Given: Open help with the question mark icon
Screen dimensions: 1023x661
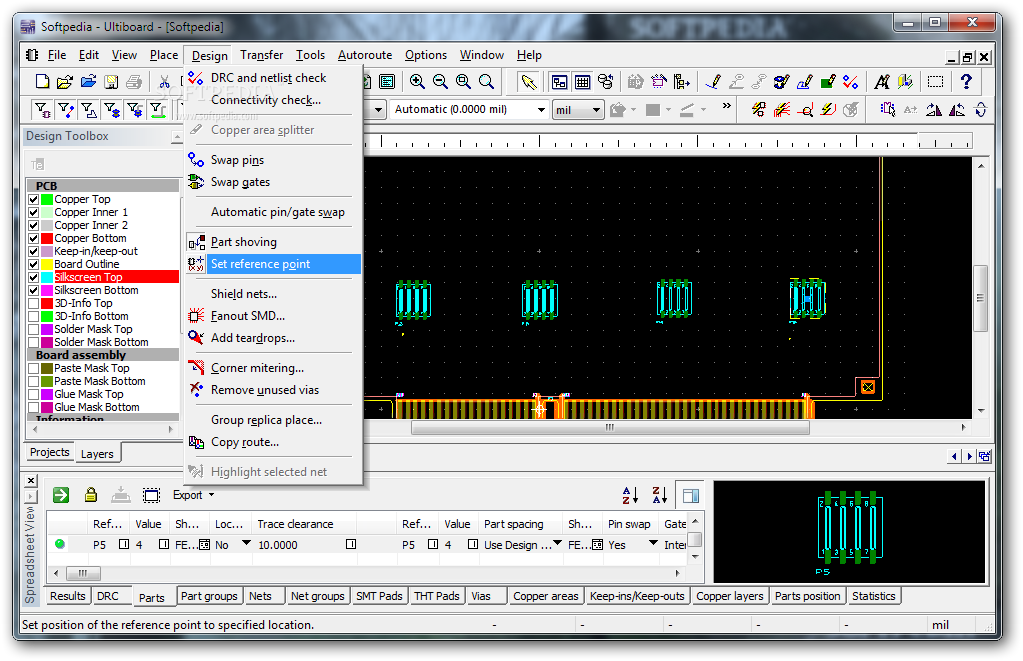Looking at the screenshot, I should 966,82.
